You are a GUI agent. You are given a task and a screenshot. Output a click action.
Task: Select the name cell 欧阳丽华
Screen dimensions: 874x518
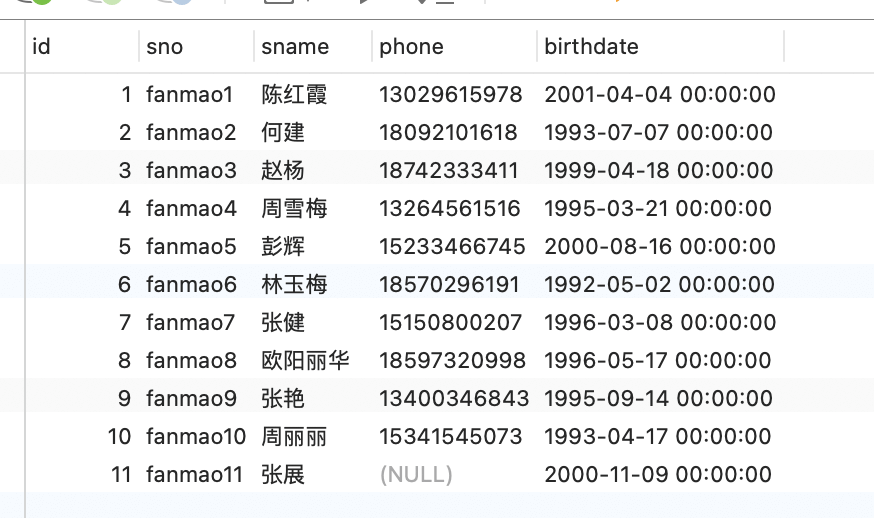(305, 361)
